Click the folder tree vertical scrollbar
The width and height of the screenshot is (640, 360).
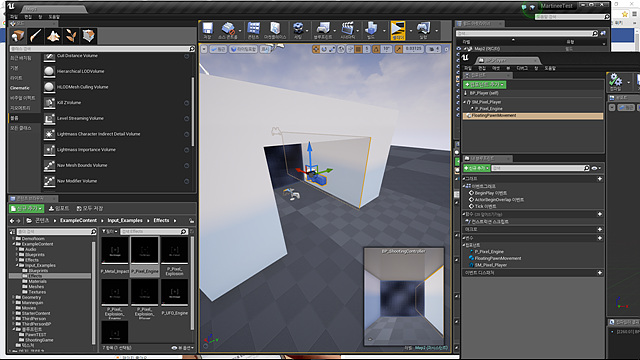point(93,292)
